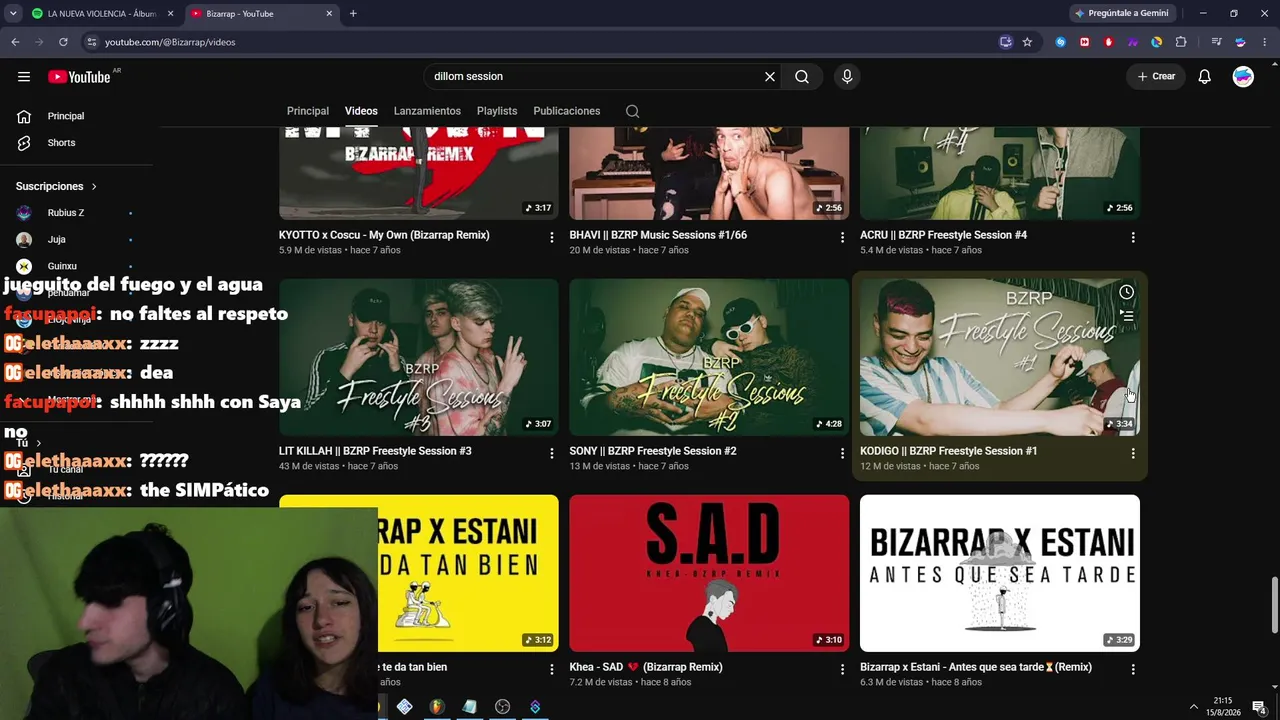The image size is (1280, 720).
Task: Open options menu for BHAVI Music Sessions video
Action: click(842, 237)
